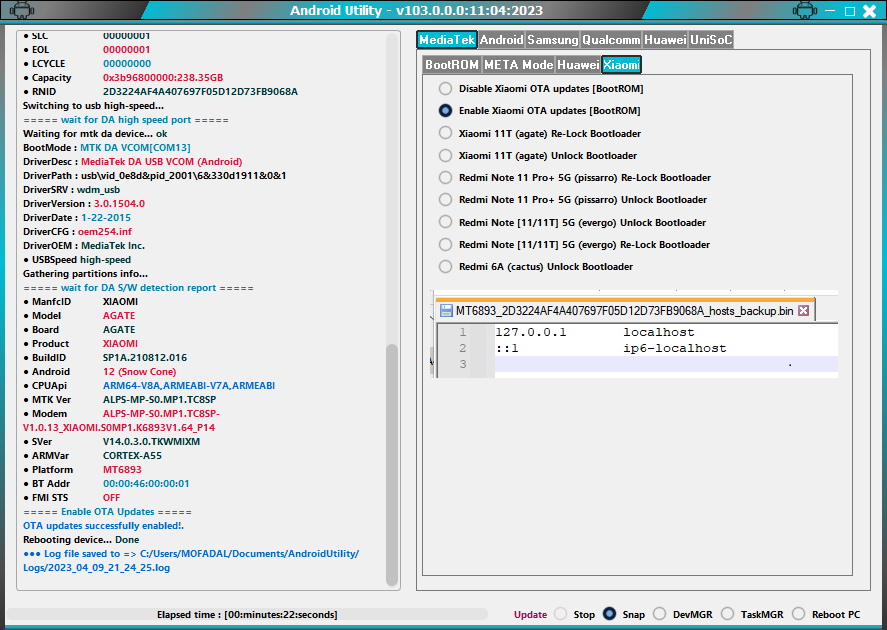Click the DriverVersion value '3.0.1504.0'
This screenshot has height=630, width=887.
coord(119,204)
